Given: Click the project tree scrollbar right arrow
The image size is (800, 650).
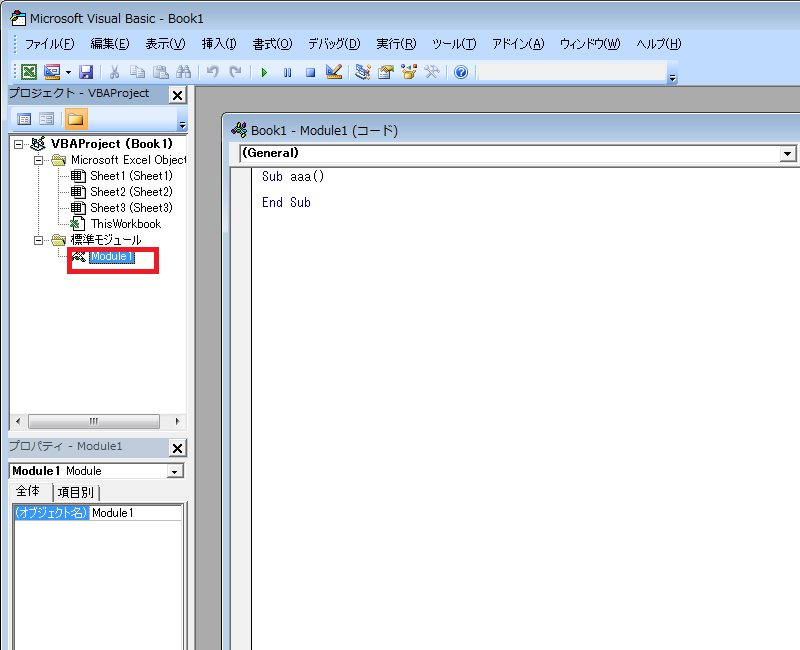Looking at the screenshot, I should tap(177, 421).
